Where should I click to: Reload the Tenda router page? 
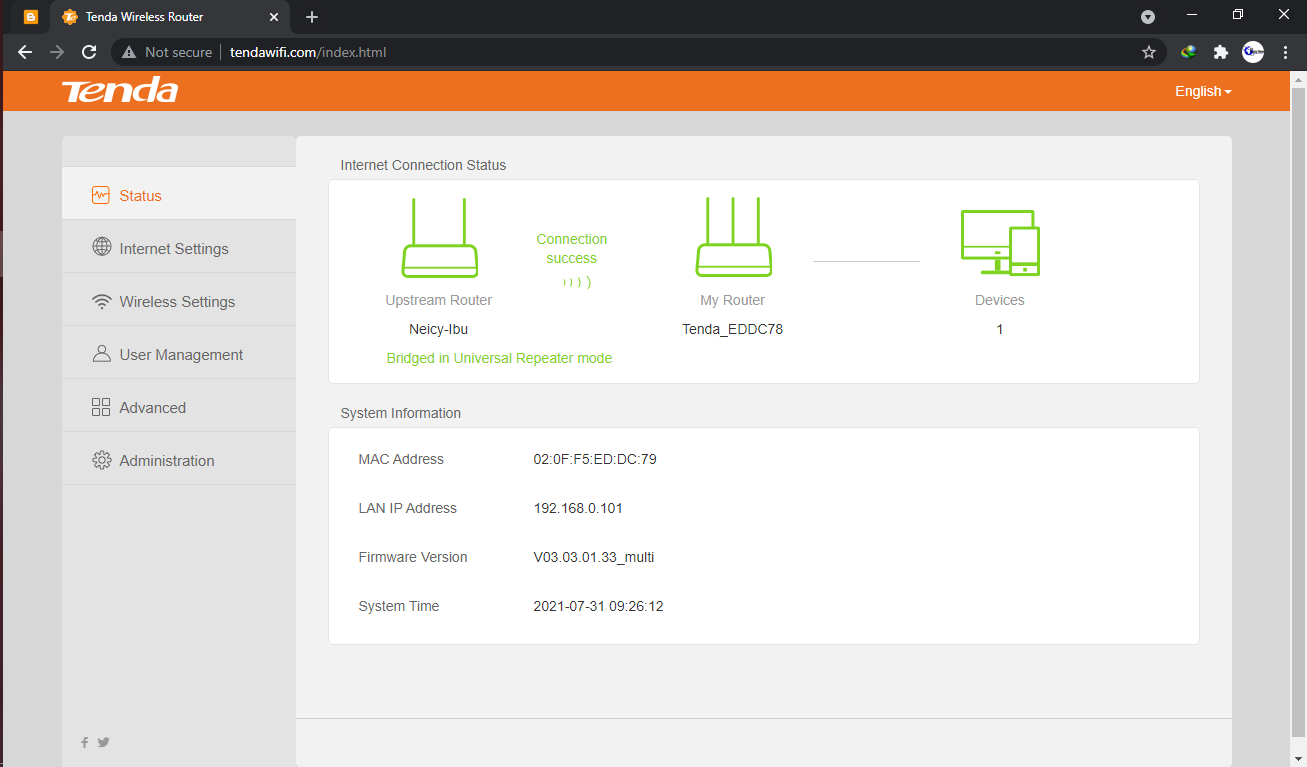89,52
